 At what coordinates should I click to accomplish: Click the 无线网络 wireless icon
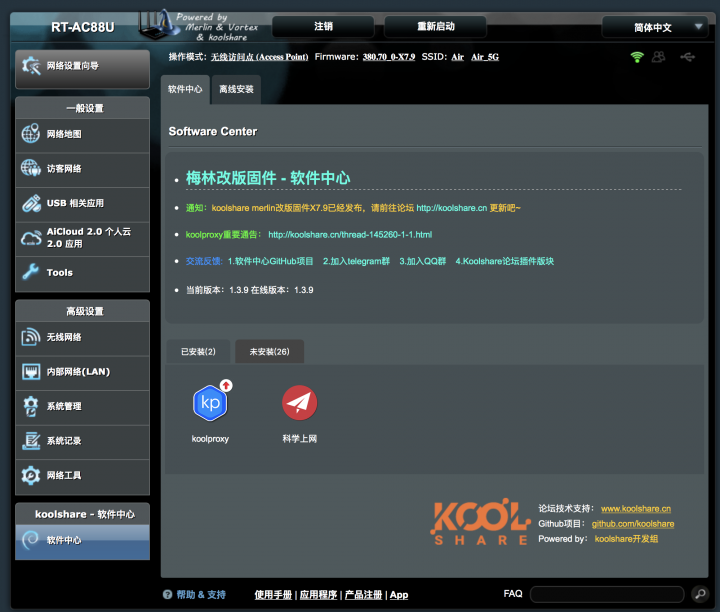pos(31,337)
